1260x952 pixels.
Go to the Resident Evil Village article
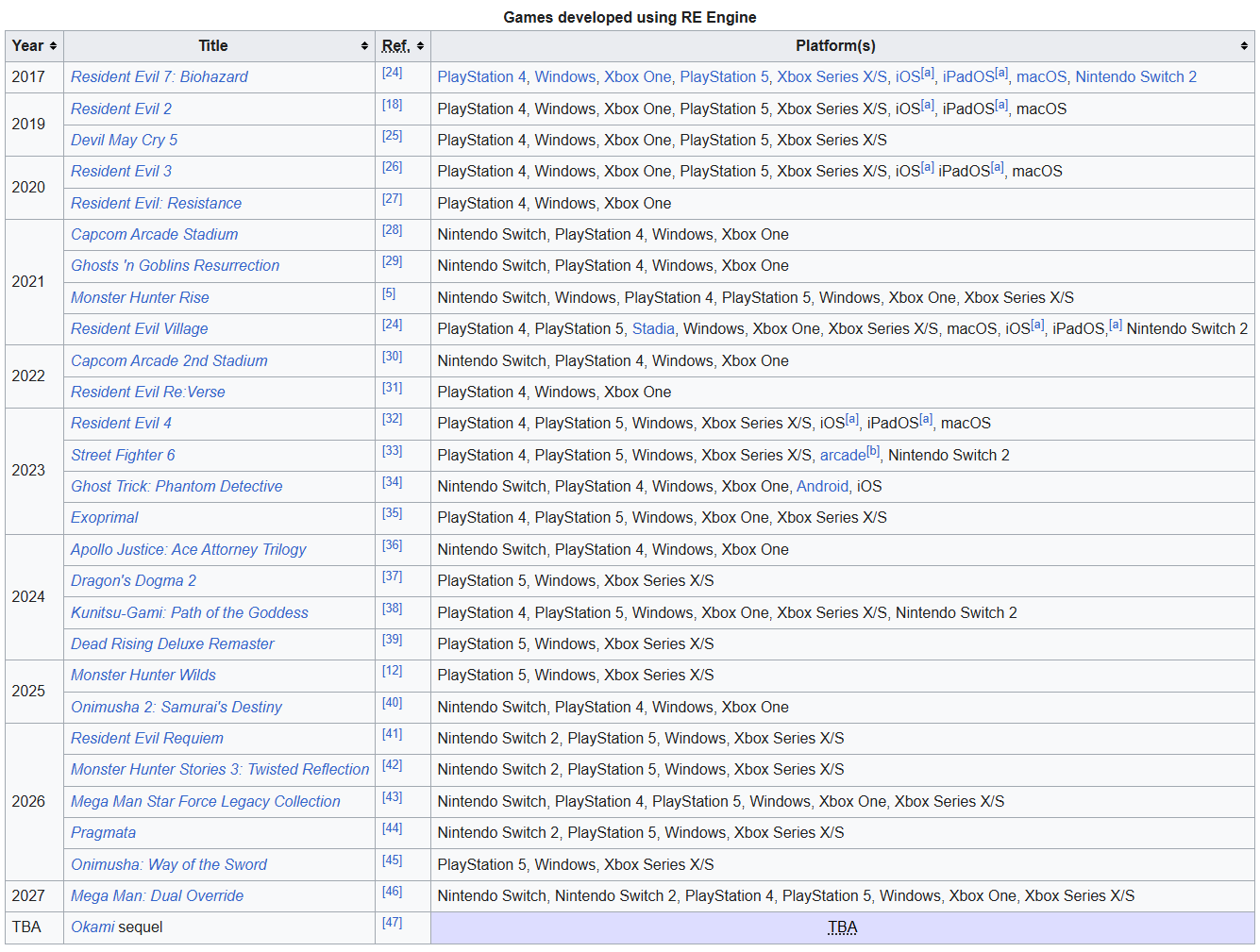139,329
